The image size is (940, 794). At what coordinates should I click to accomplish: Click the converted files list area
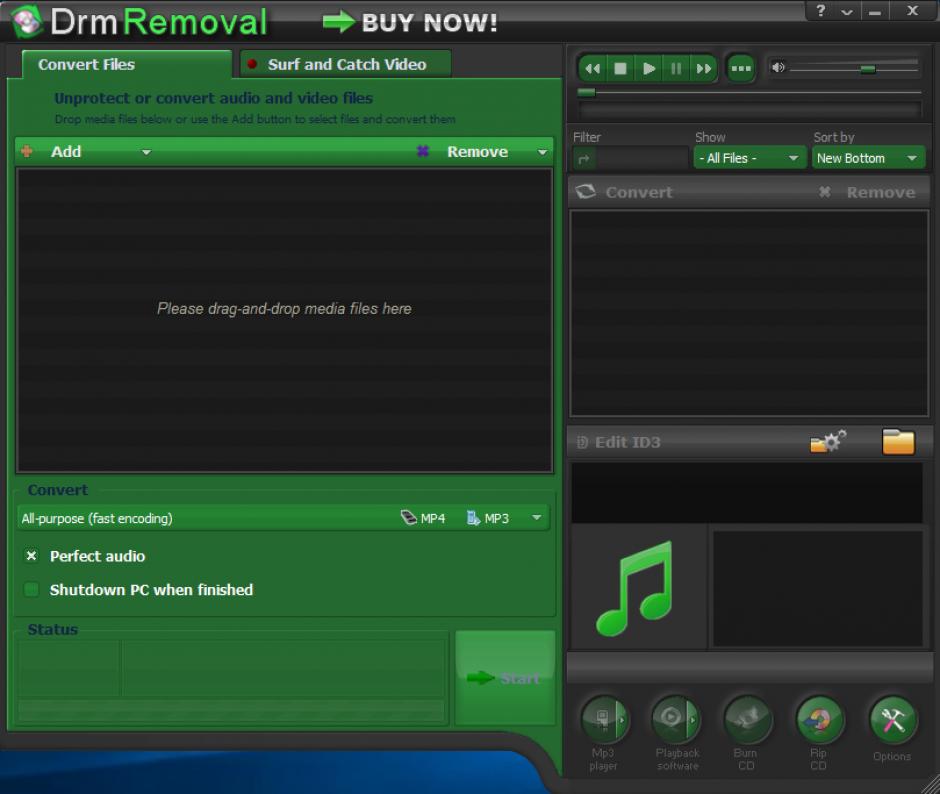(x=749, y=312)
